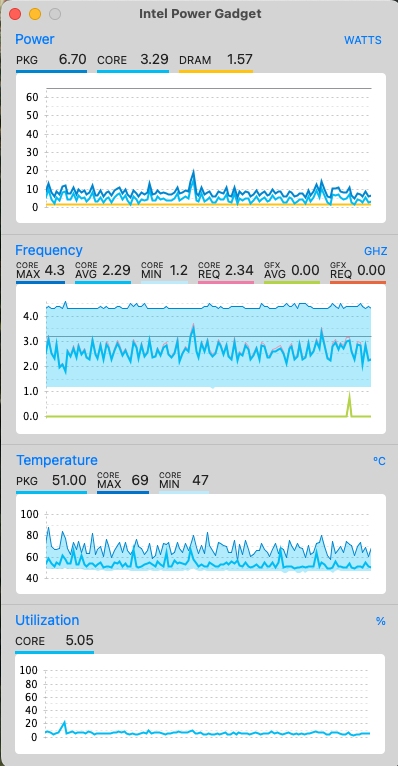Click the °C temperature unit label
The height and width of the screenshot is (766, 398).
click(x=379, y=461)
